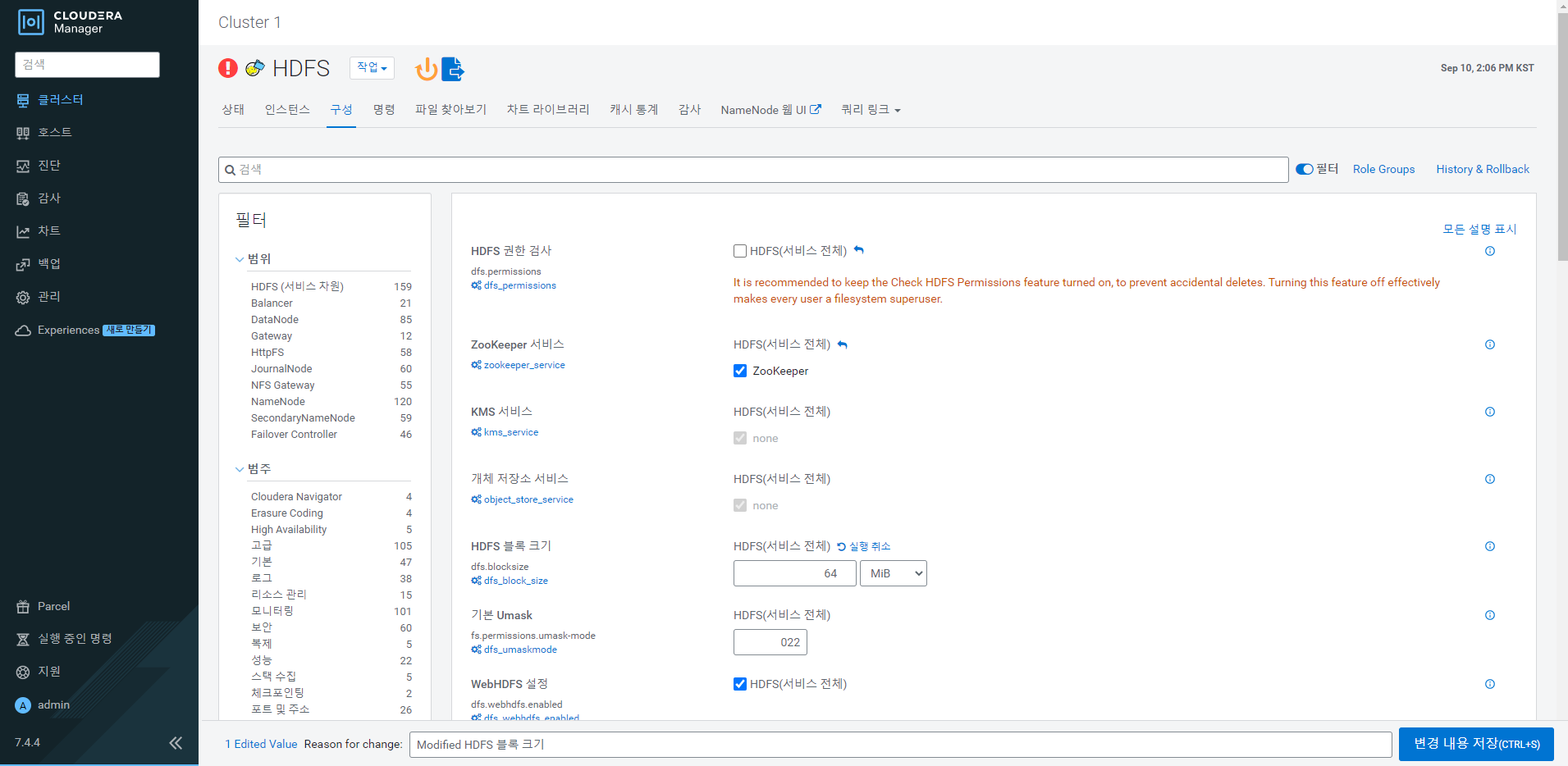The image size is (1568, 766).
Task: Click the sidebar 검색 search field
Action: (x=87, y=65)
